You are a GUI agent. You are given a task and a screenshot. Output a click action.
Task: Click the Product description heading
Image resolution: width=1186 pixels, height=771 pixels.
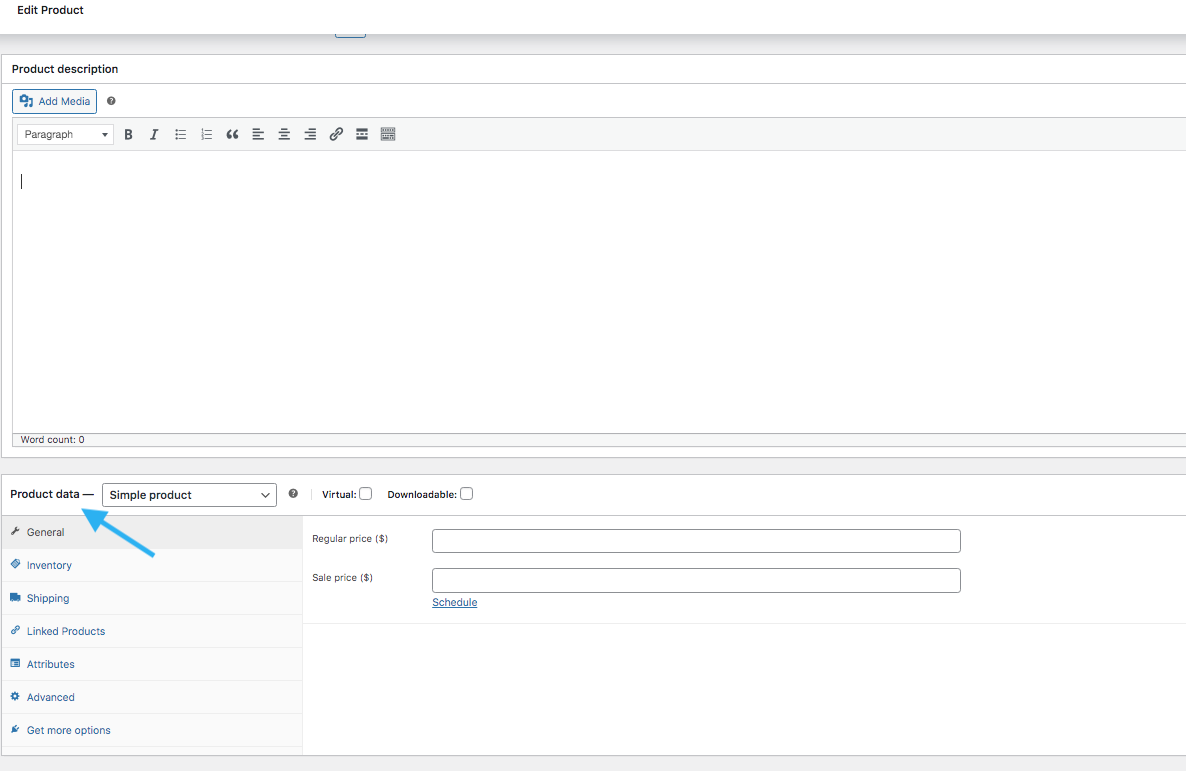coord(65,69)
